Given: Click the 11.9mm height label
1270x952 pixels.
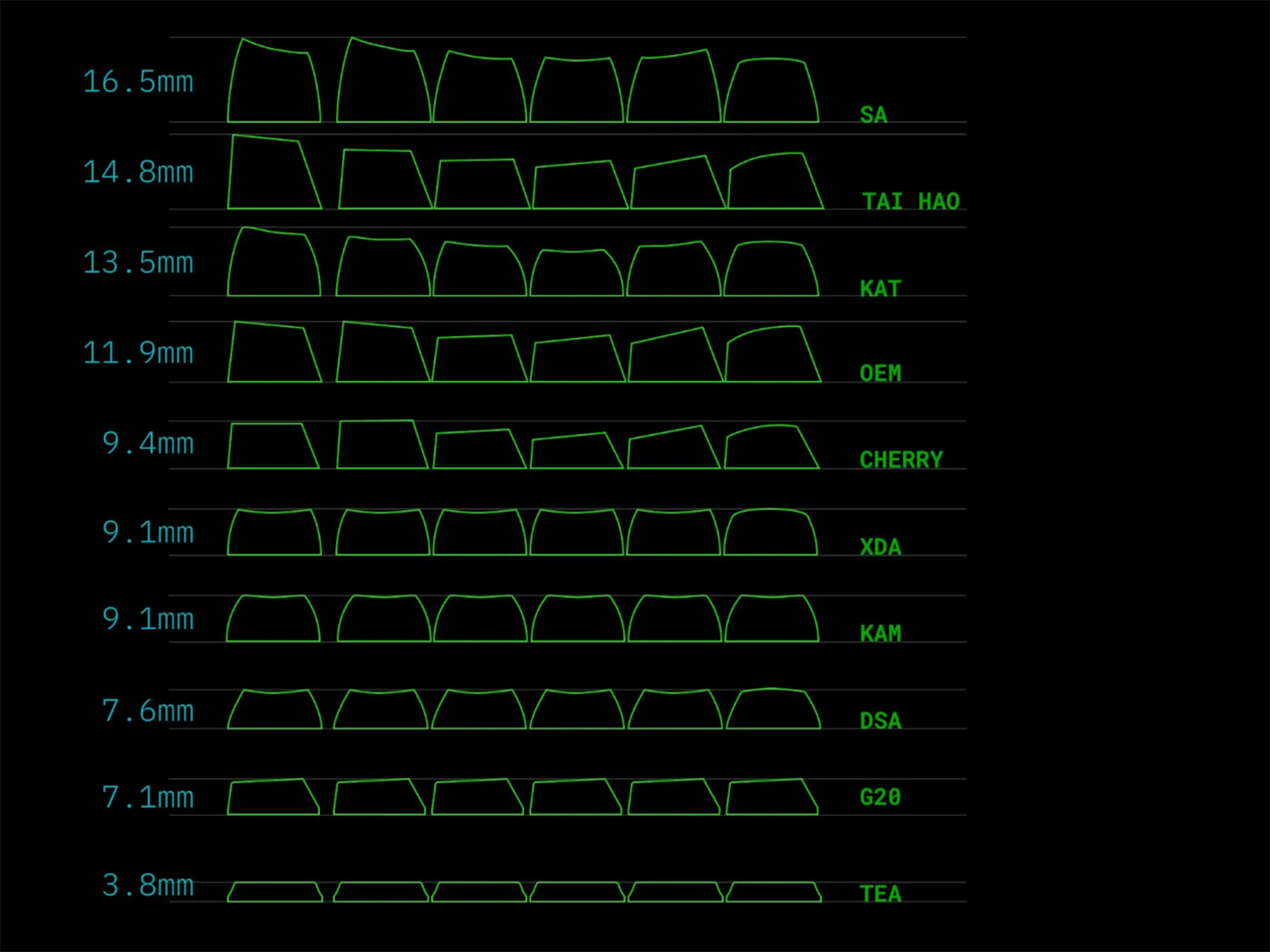Looking at the screenshot, I should (138, 353).
